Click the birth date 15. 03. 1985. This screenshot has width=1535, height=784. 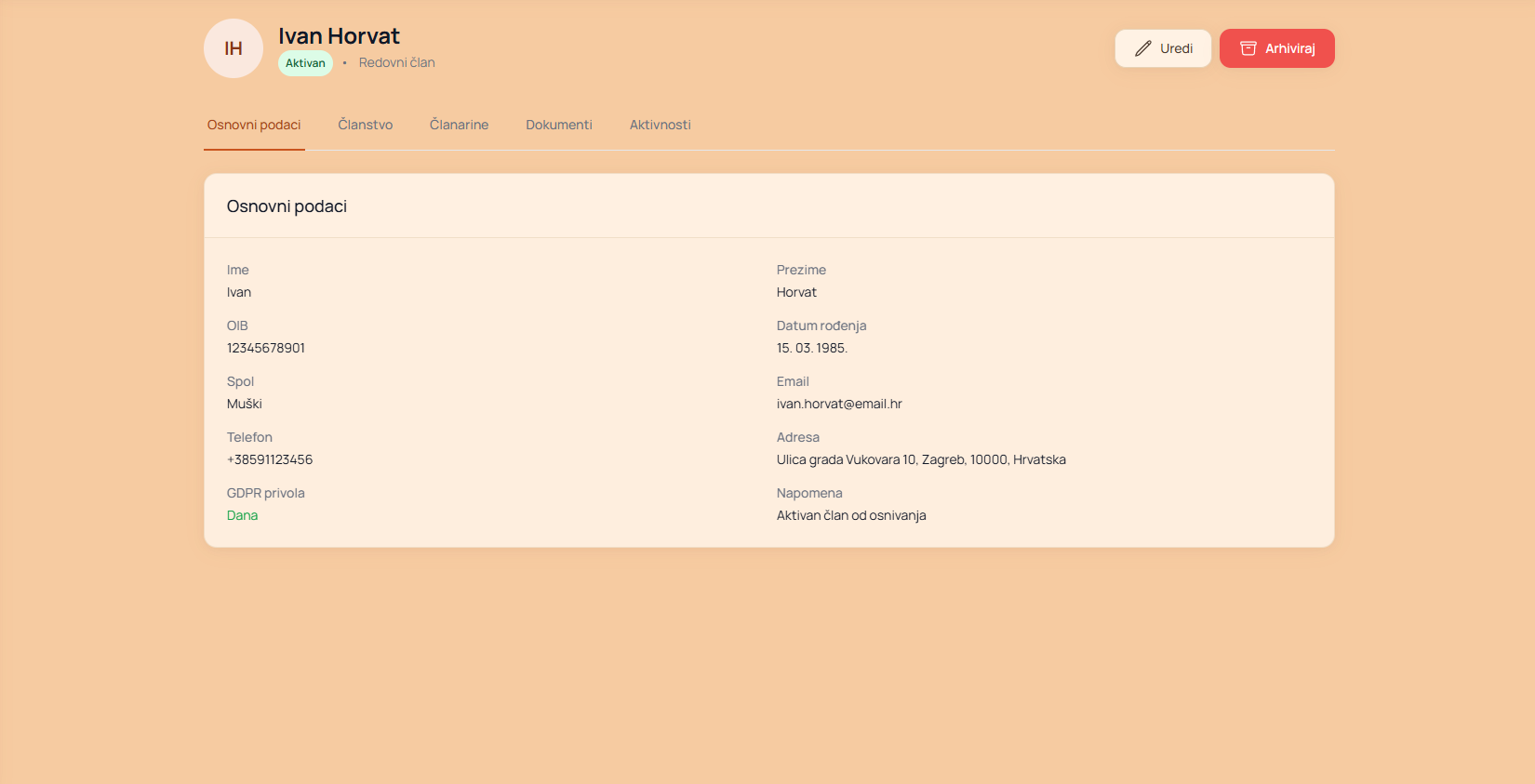coord(811,348)
